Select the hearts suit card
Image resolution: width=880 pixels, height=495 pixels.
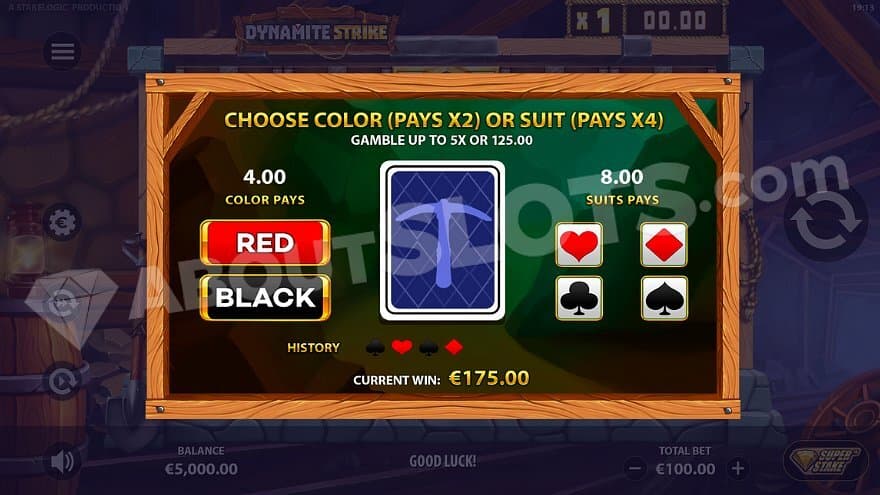(x=579, y=245)
